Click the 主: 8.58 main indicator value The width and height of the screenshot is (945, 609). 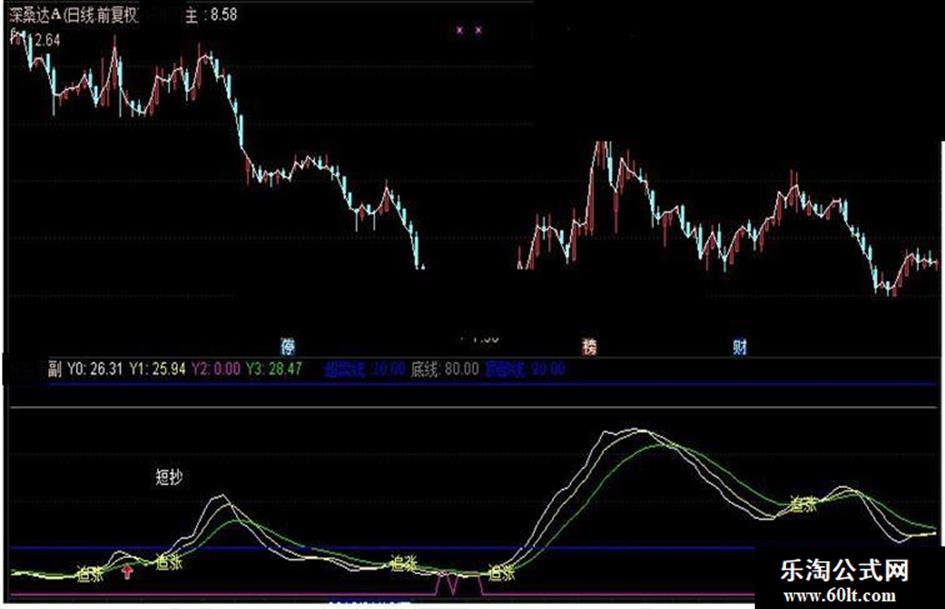pos(211,14)
